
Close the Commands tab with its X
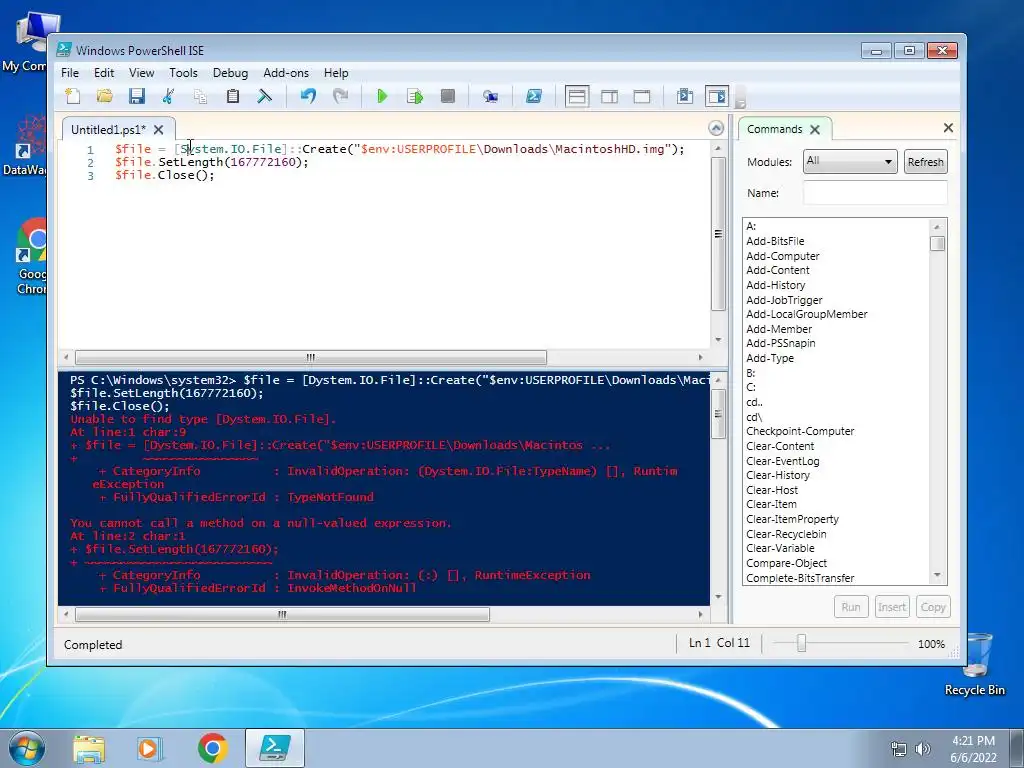pos(815,129)
